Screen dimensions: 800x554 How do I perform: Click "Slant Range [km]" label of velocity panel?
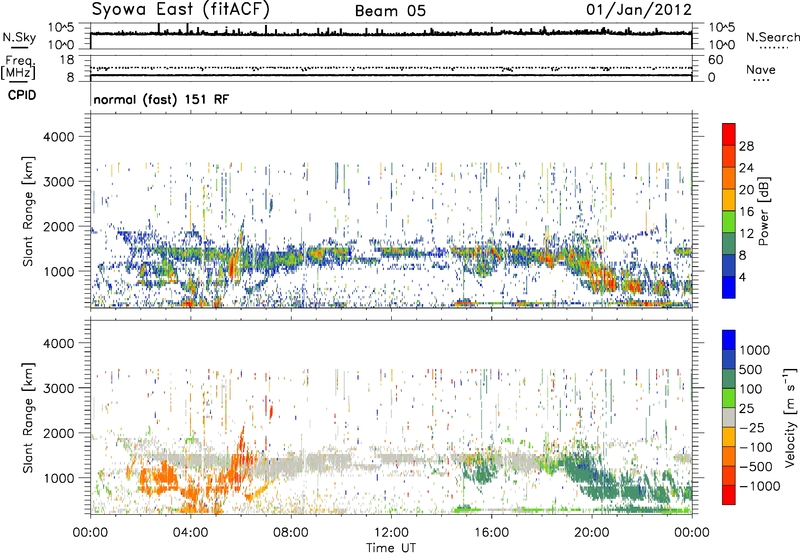[28, 417]
